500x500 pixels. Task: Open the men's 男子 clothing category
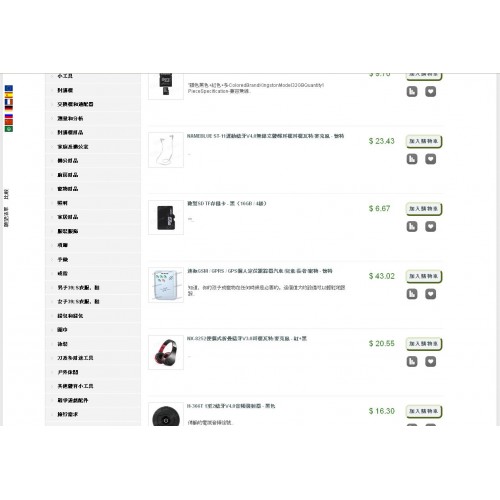78,287
